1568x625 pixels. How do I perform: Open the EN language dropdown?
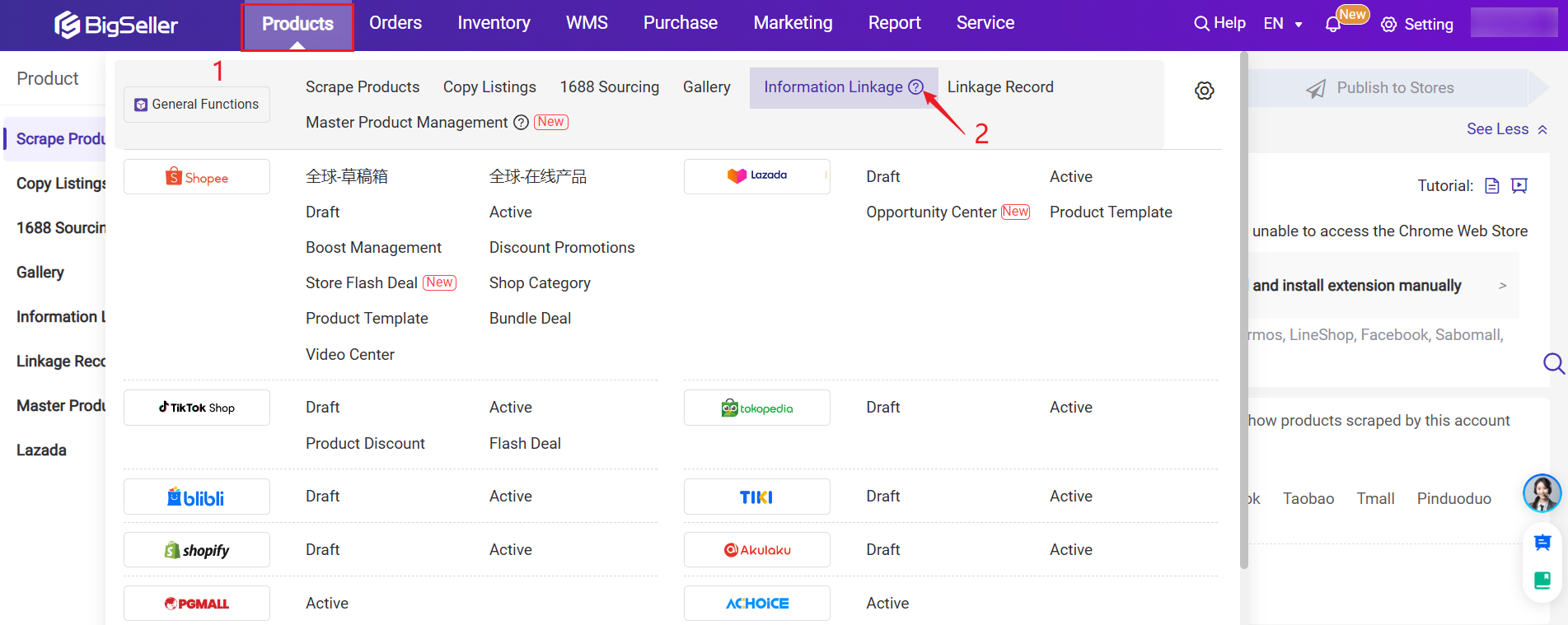coord(1283,24)
